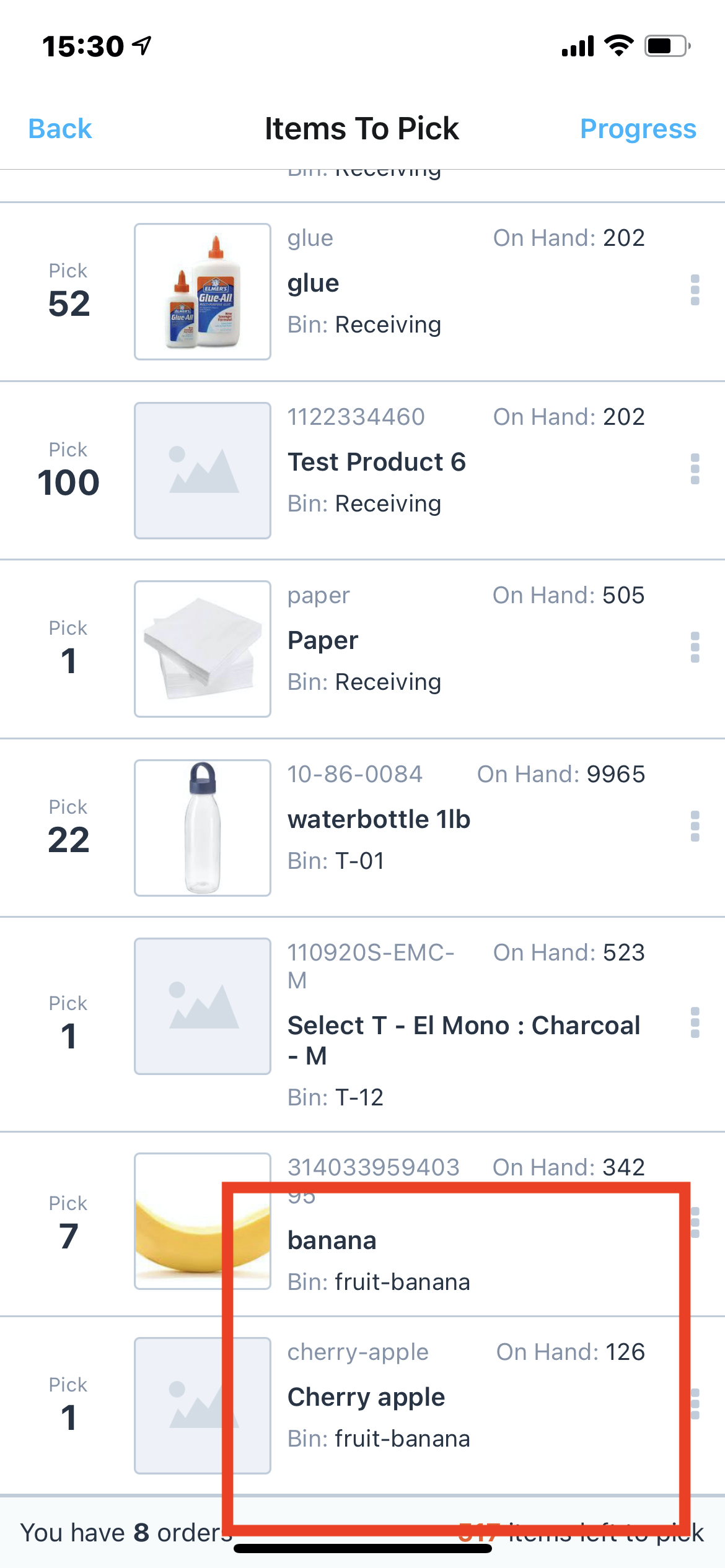Image resolution: width=725 pixels, height=1568 pixels.
Task: Open the three-dot menu for Cherry apple
Action: (696, 1404)
